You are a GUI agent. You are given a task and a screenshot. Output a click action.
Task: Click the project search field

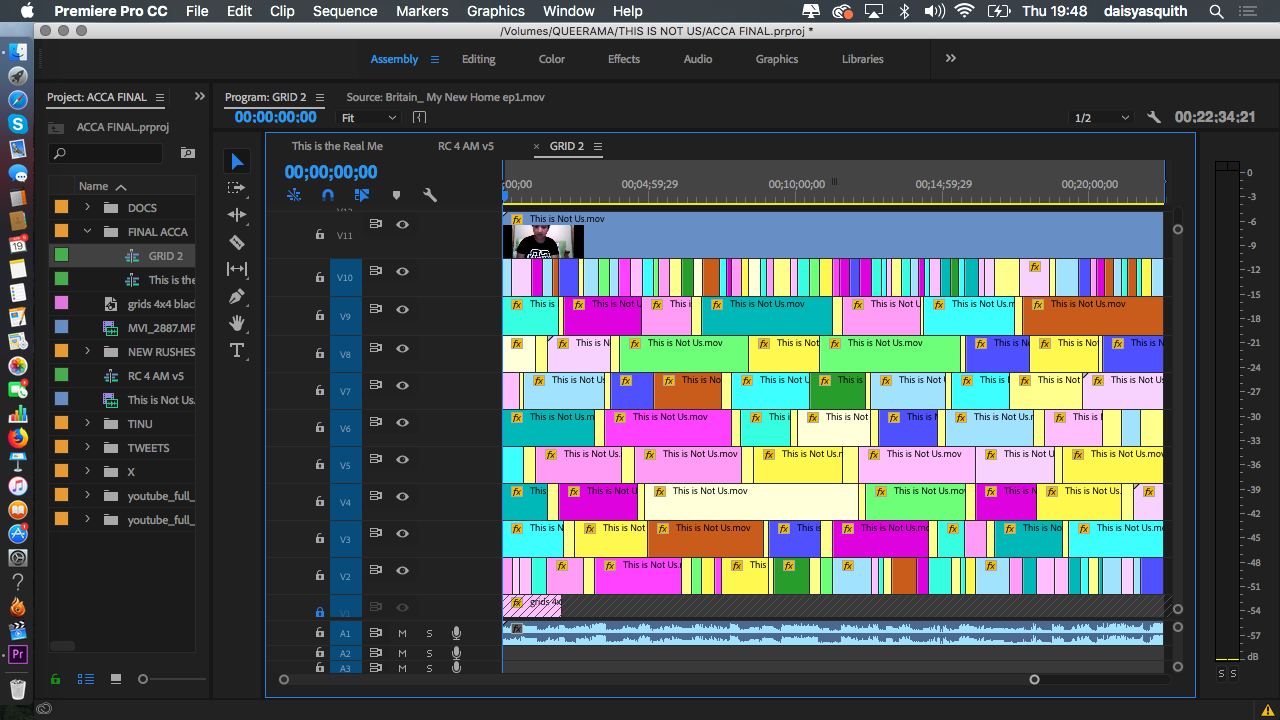coord(106,153)
